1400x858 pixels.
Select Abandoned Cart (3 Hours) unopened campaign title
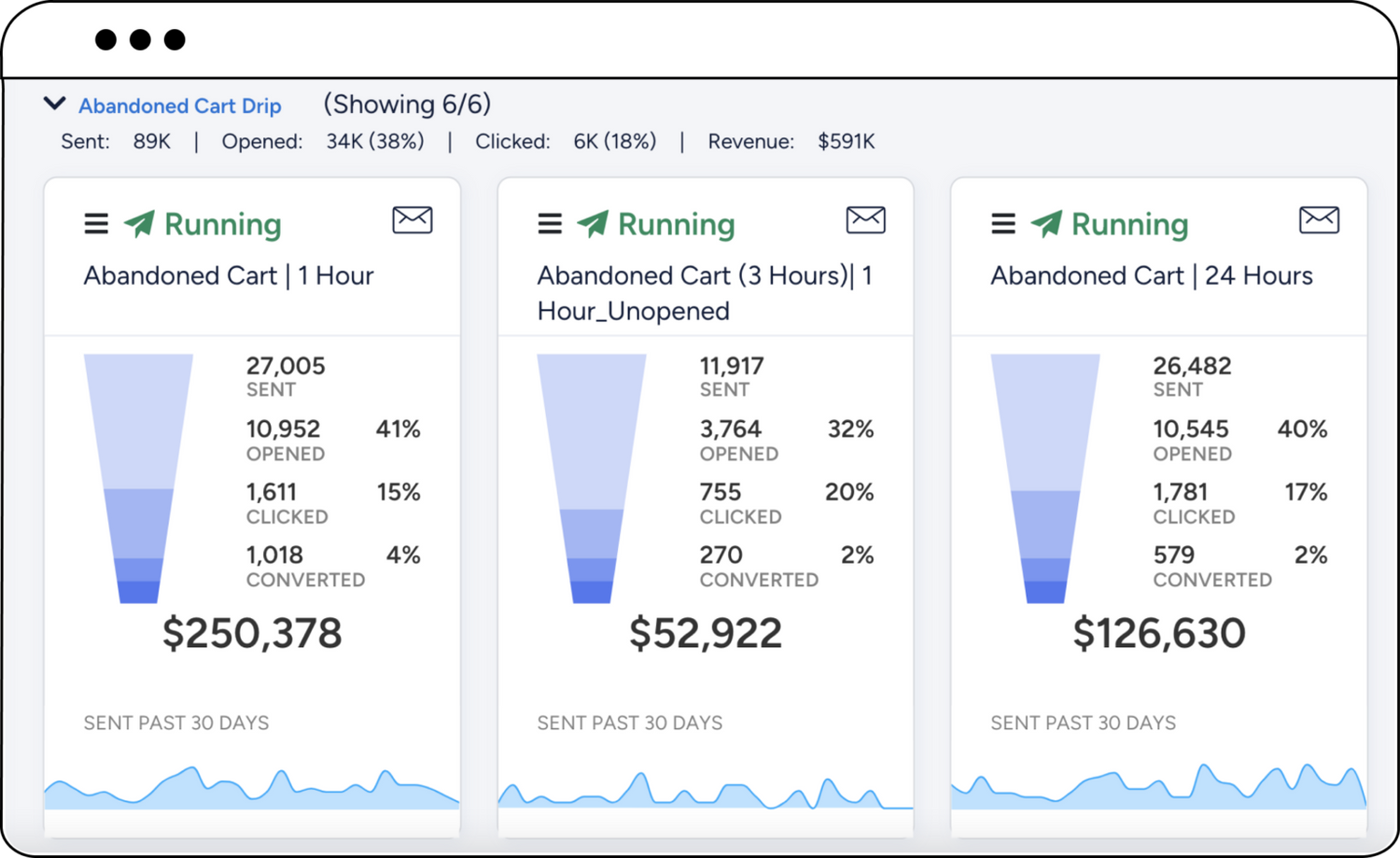[x=704, y=293]
